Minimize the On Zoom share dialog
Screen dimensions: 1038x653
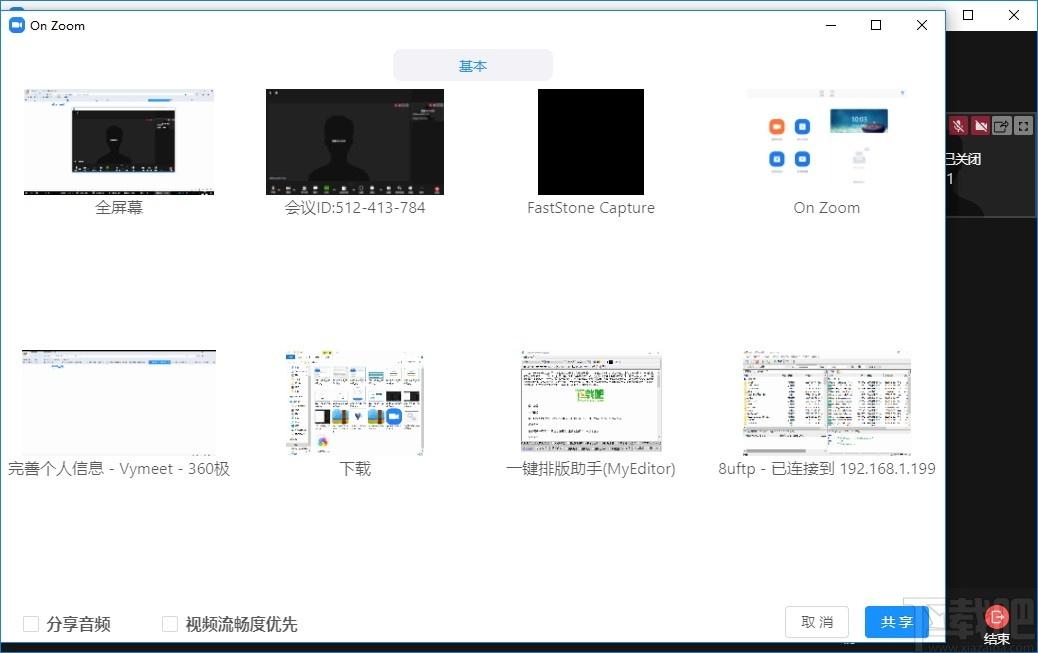pyautogui.click(x=831, y=25)
